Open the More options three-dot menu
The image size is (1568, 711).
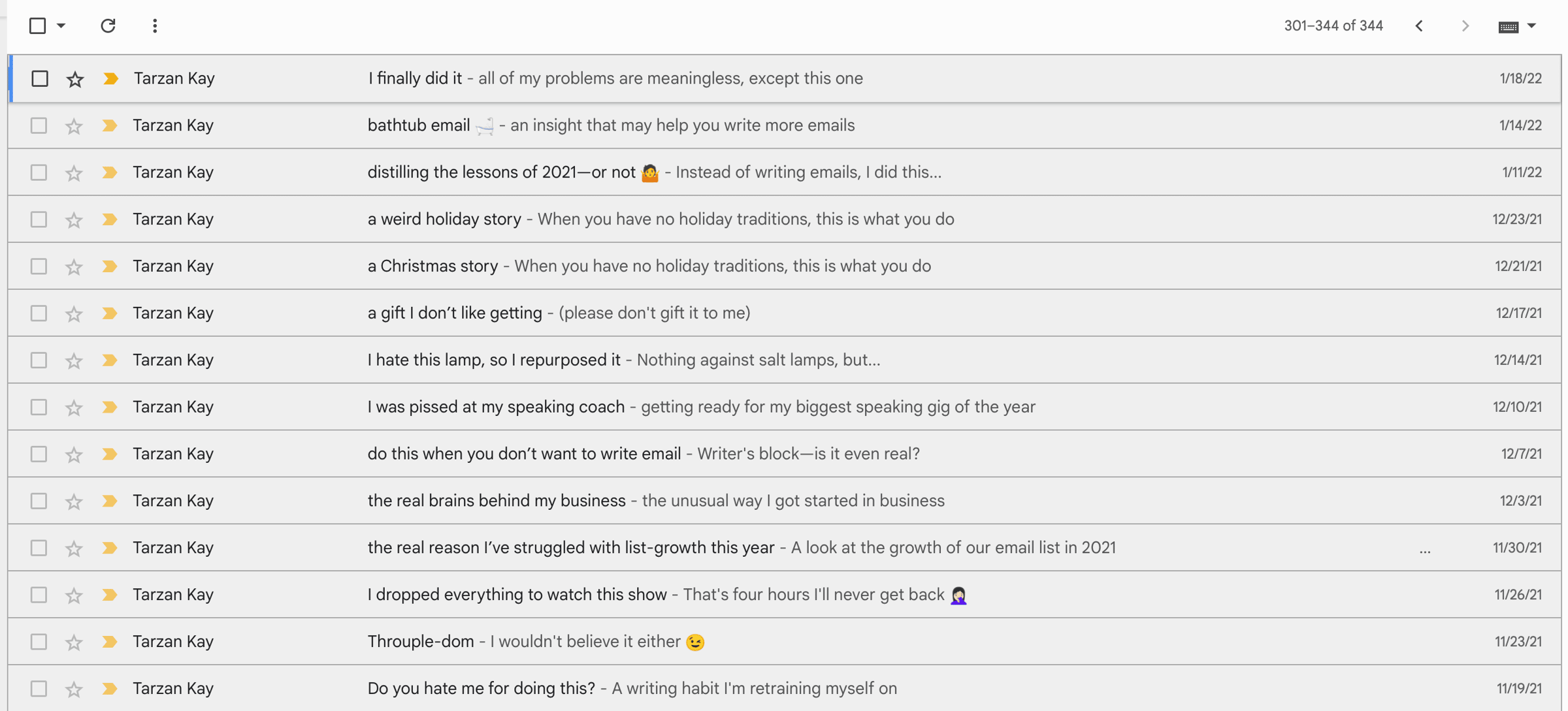point(155,25)
